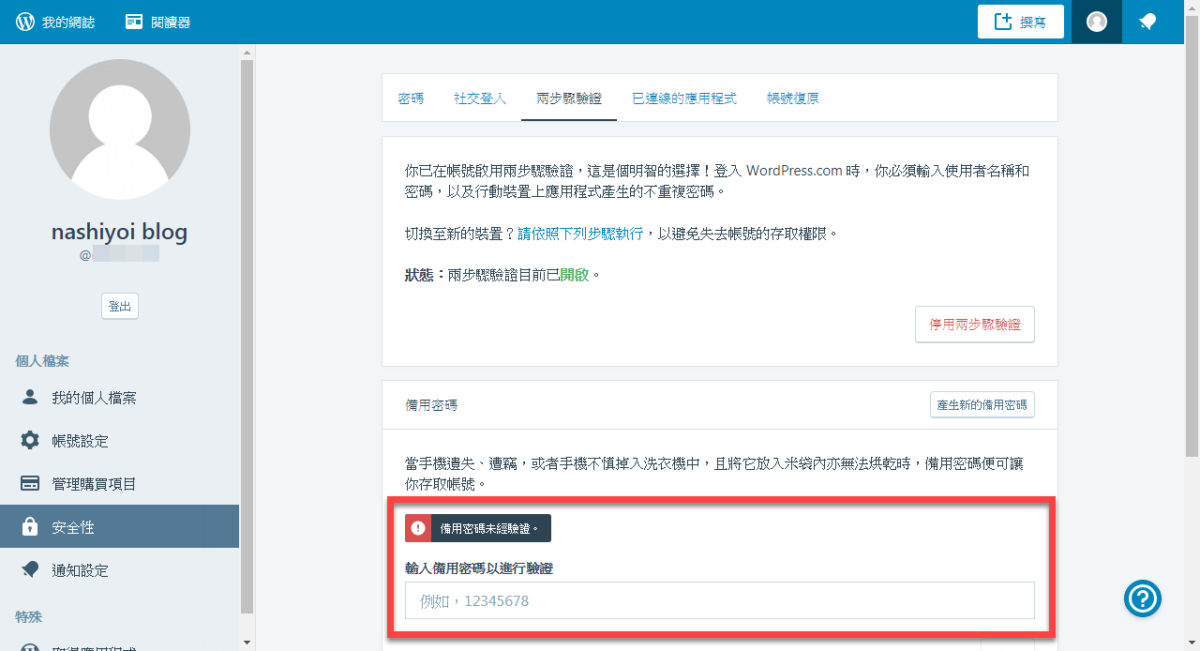The width and height of the screenshot is (1200, 651).
Task: Click the 安全性 lock icon
Action: click(x=30, y=526)
